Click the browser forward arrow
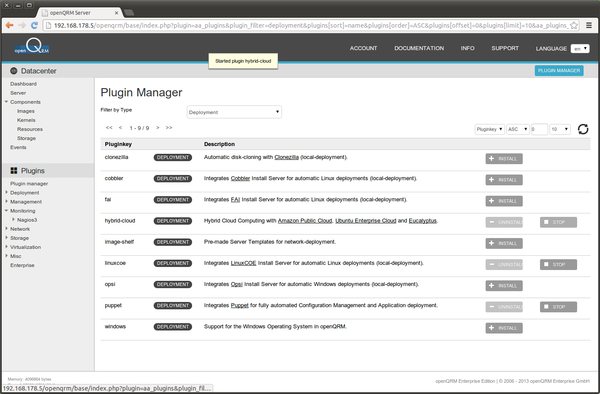Viewport: 600px width, 394px height. (22, 25)
